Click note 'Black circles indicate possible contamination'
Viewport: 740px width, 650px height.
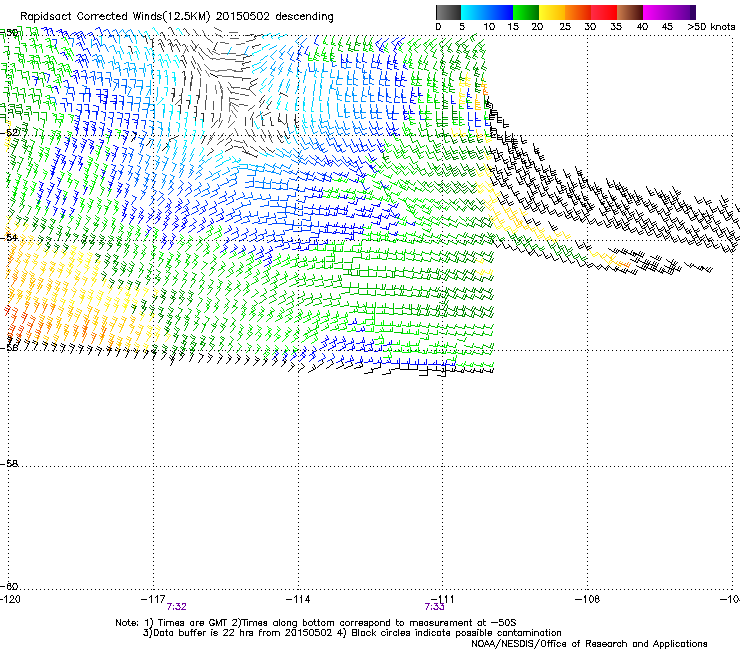(x=456, y=633)
